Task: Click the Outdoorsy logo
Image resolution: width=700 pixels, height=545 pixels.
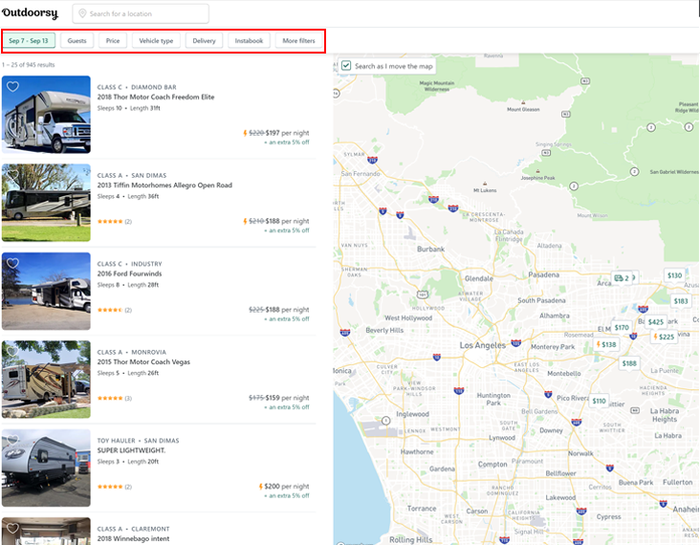Action: click(x=29, y=13)
